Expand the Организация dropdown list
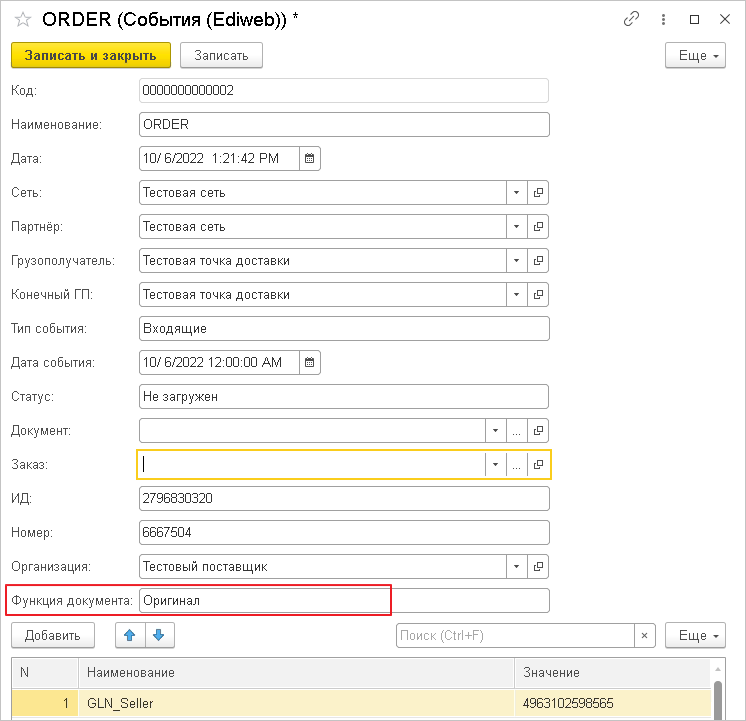Screen dimensions: 746x721 pyautogui.click(x=516, y=566)
